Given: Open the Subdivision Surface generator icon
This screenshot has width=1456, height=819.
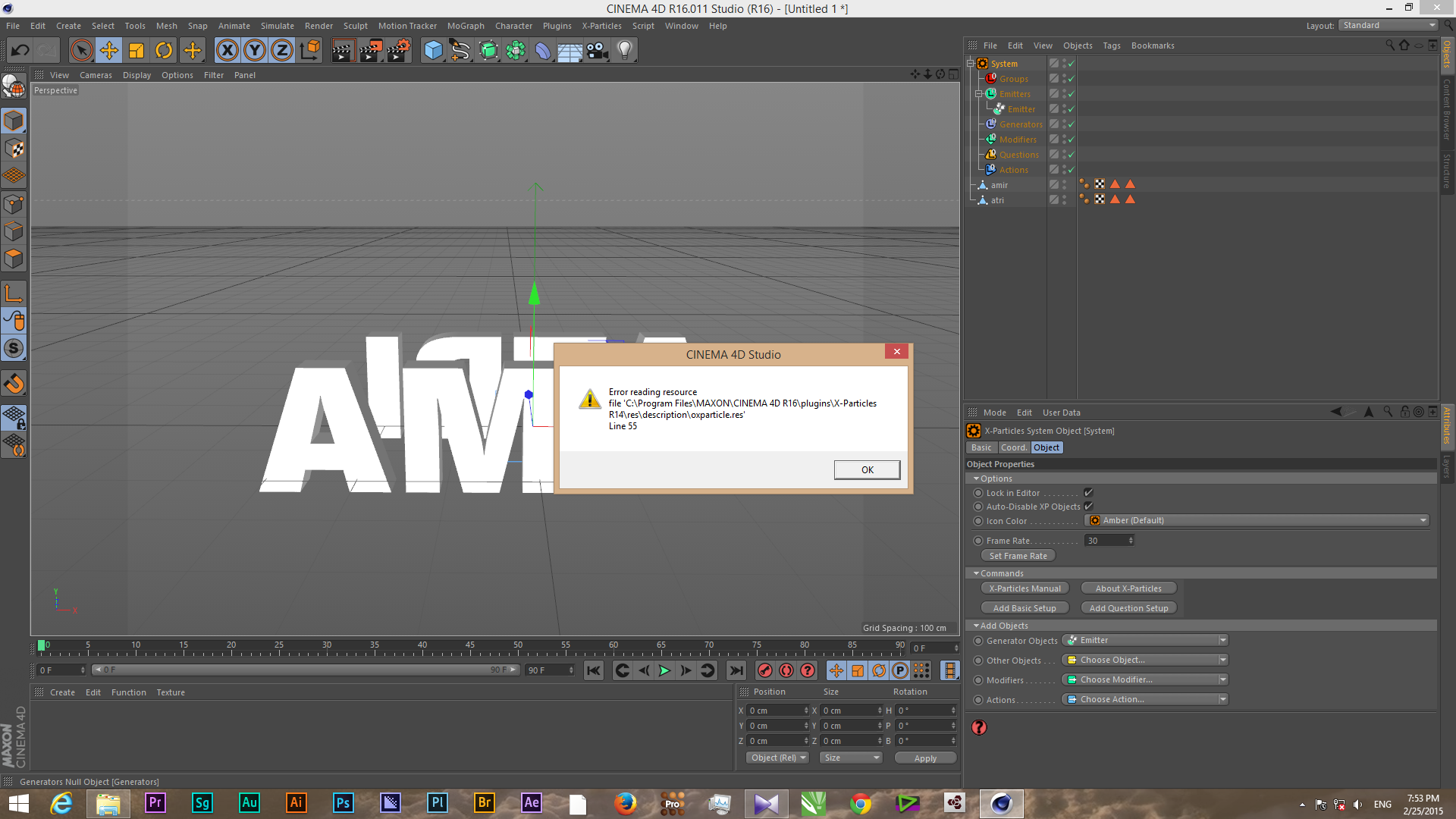Looking at the screenshot, I should tap(488, 51).
